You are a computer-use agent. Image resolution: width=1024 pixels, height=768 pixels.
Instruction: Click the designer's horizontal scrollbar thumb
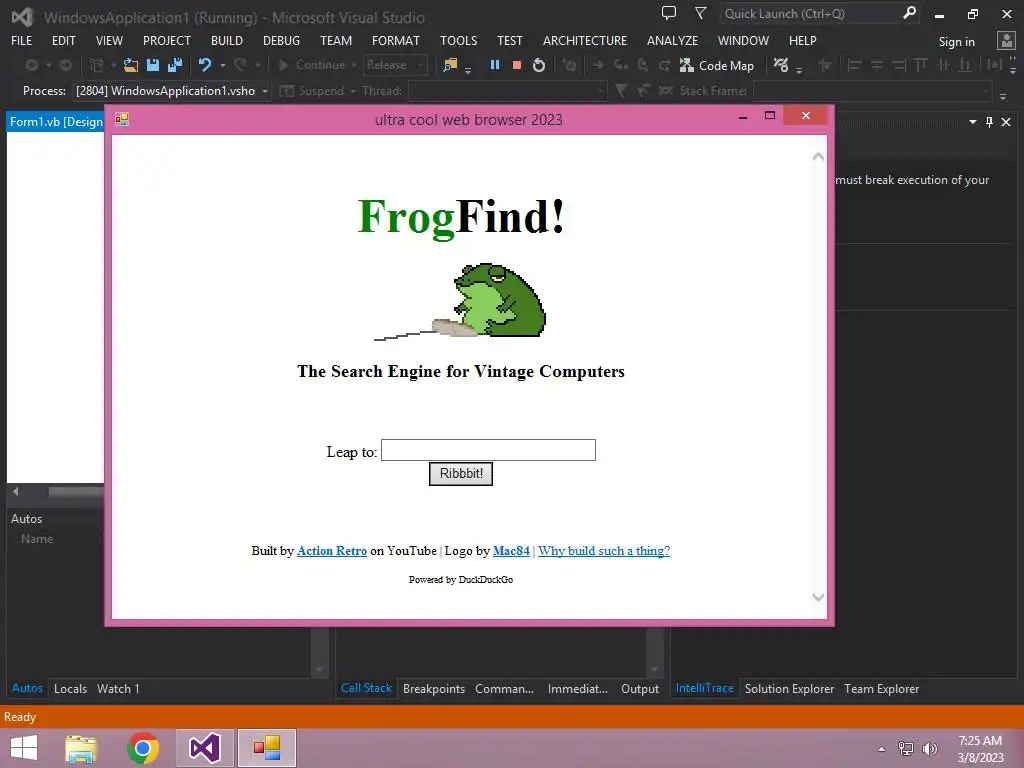(x=76, y=492)
